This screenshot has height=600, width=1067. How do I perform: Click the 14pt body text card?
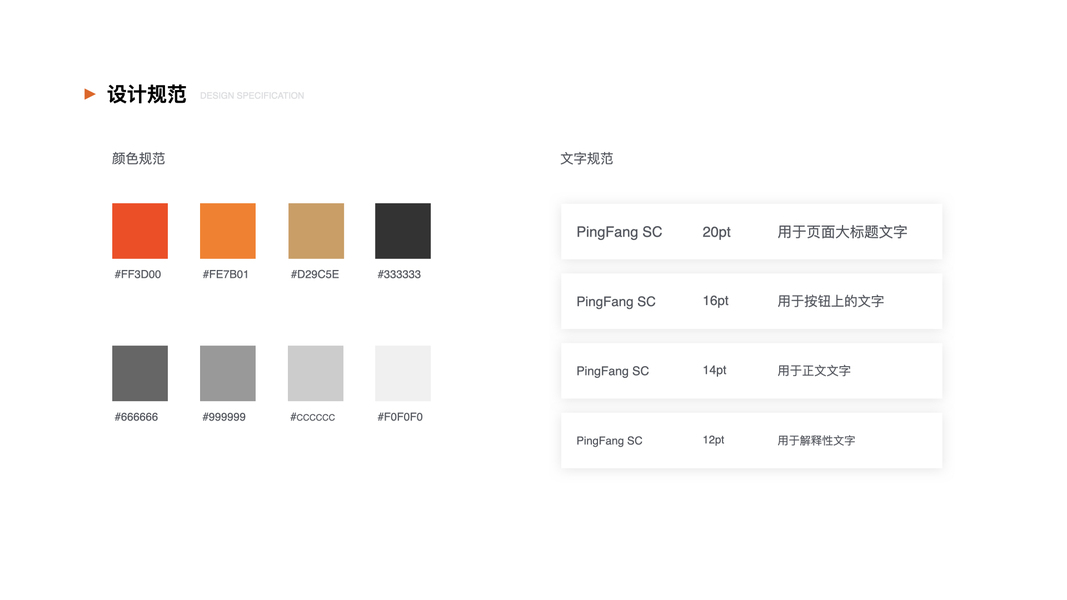tap(751, 371)
